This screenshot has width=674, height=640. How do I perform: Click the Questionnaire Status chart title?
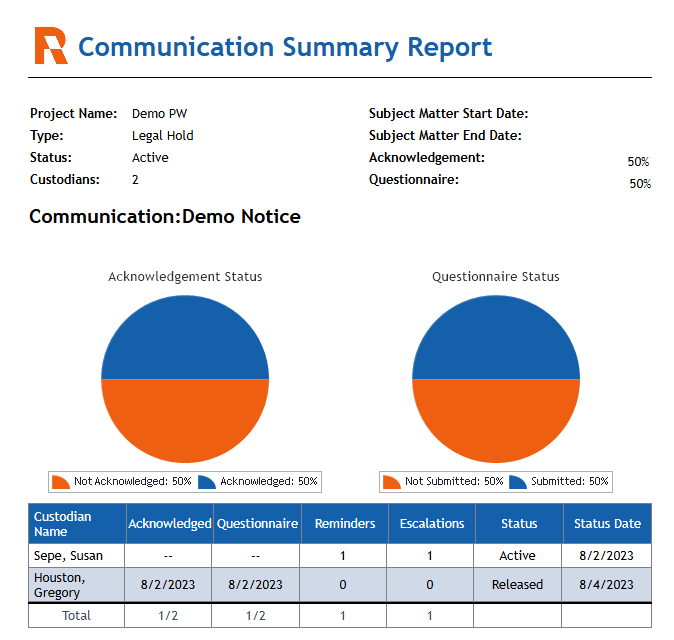point(496,277)
